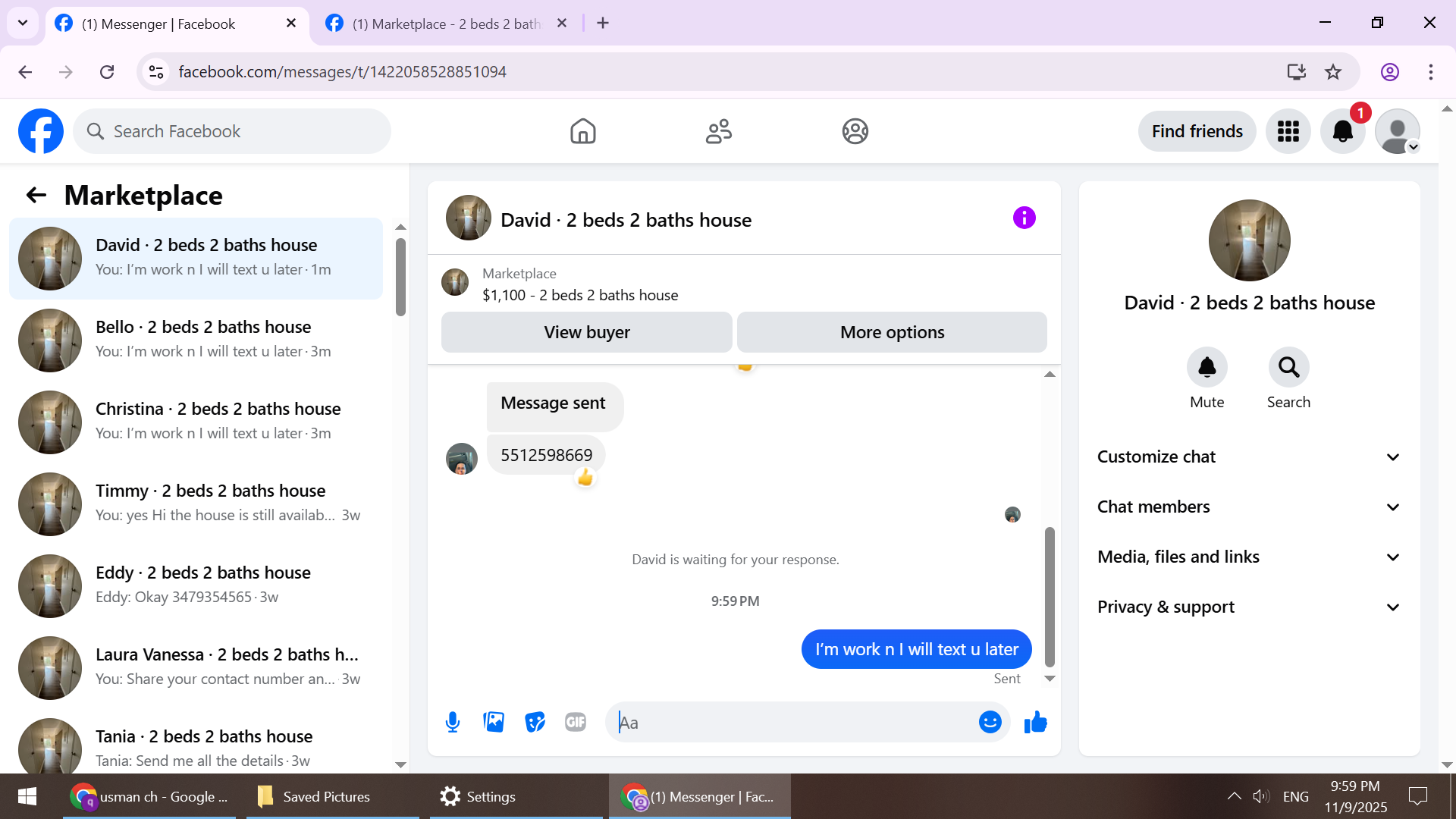Open the account profile menu
This screenshot has height=819, width=1456.
(x=1398, y=131)
